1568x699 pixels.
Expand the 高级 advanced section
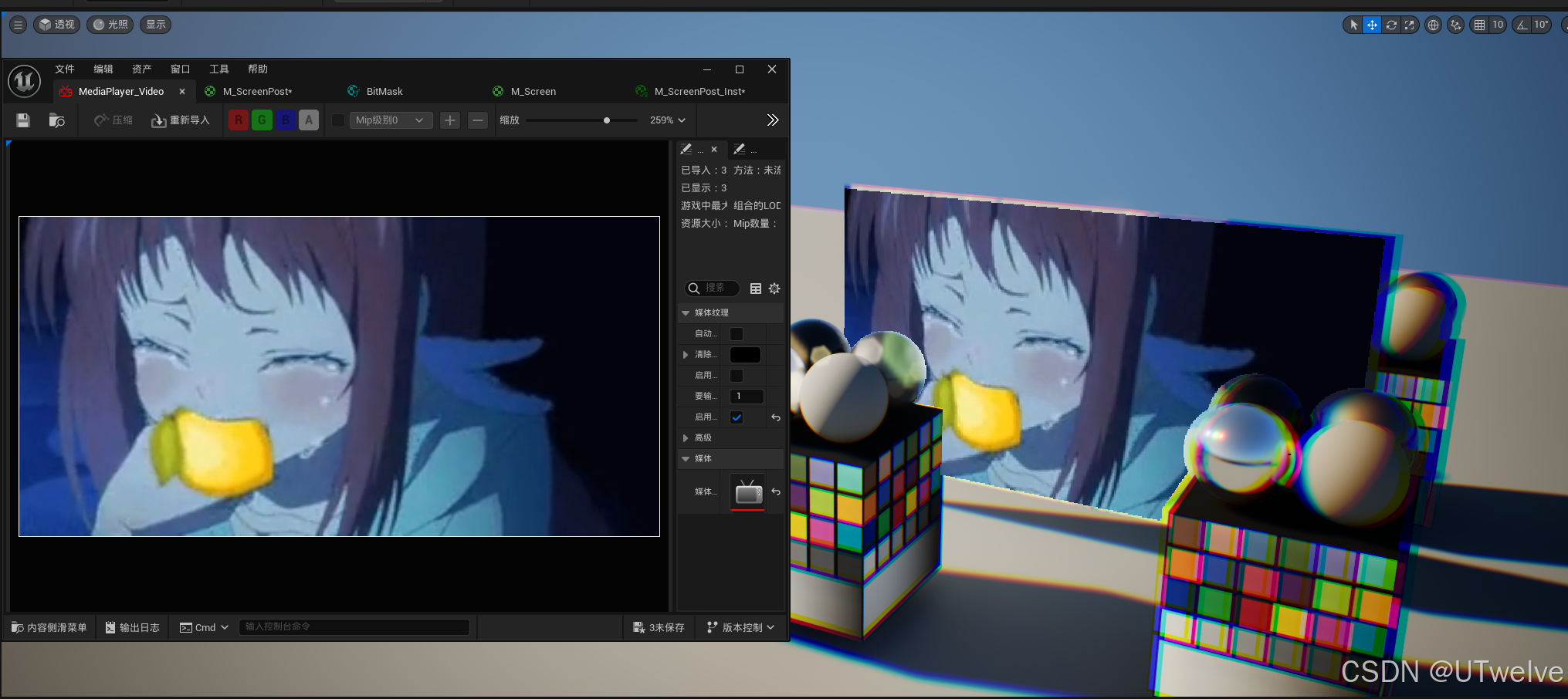(x=686, y=438)
